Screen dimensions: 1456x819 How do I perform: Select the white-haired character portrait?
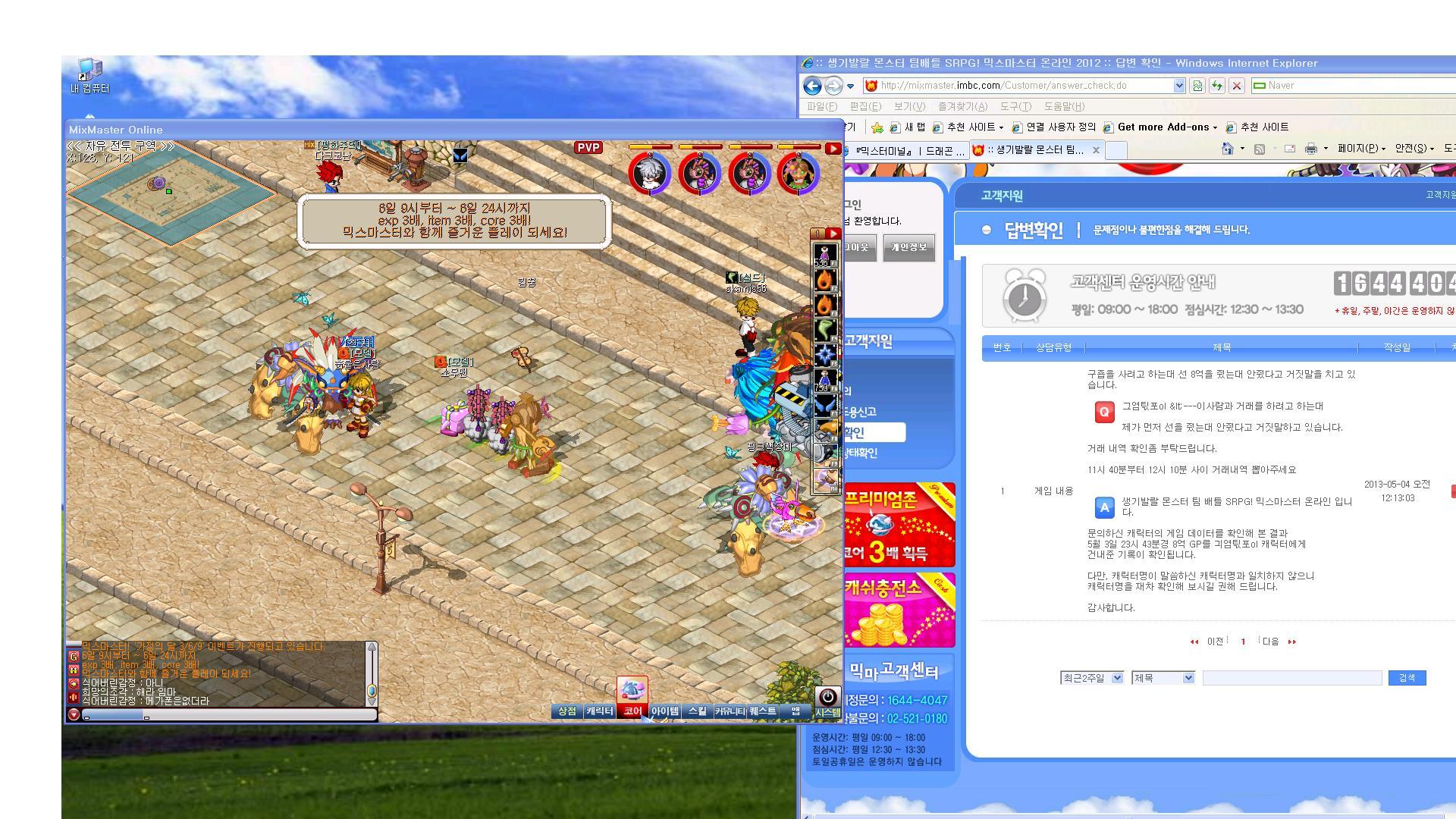[650, 173]
